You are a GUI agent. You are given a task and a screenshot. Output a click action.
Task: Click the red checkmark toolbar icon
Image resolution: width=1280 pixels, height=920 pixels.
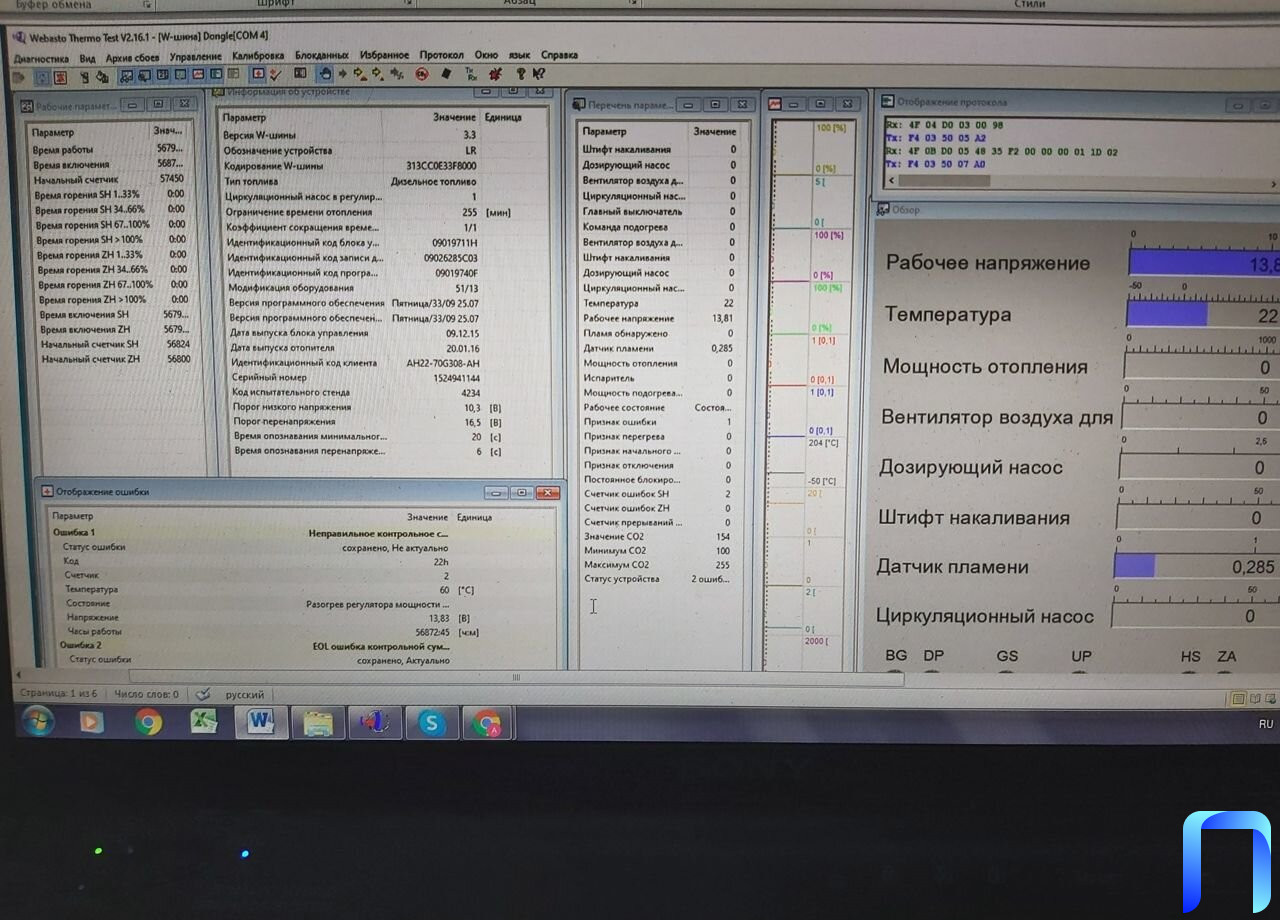(276, 75)
